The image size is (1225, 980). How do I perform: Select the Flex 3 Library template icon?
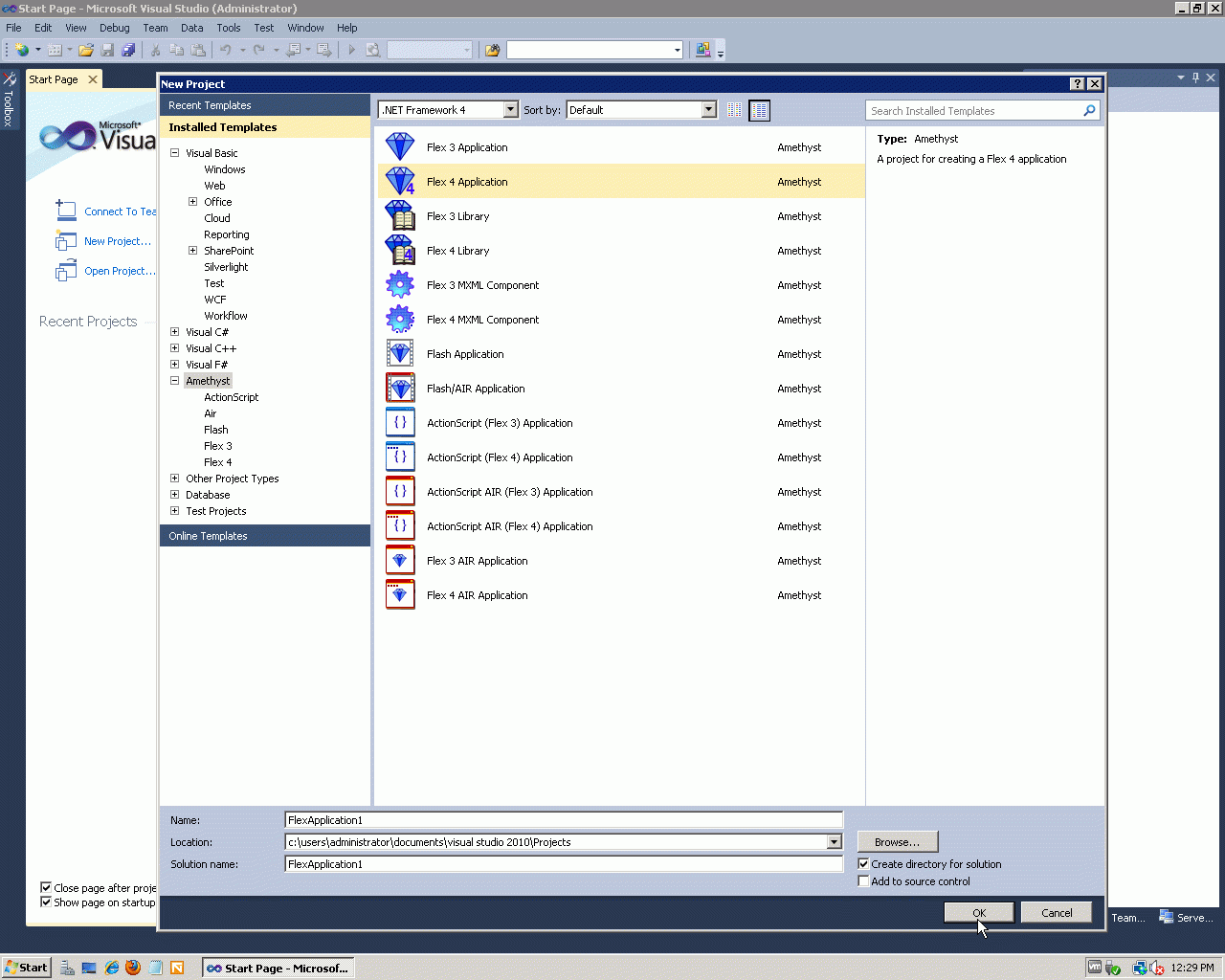click(x=400, y=216)
